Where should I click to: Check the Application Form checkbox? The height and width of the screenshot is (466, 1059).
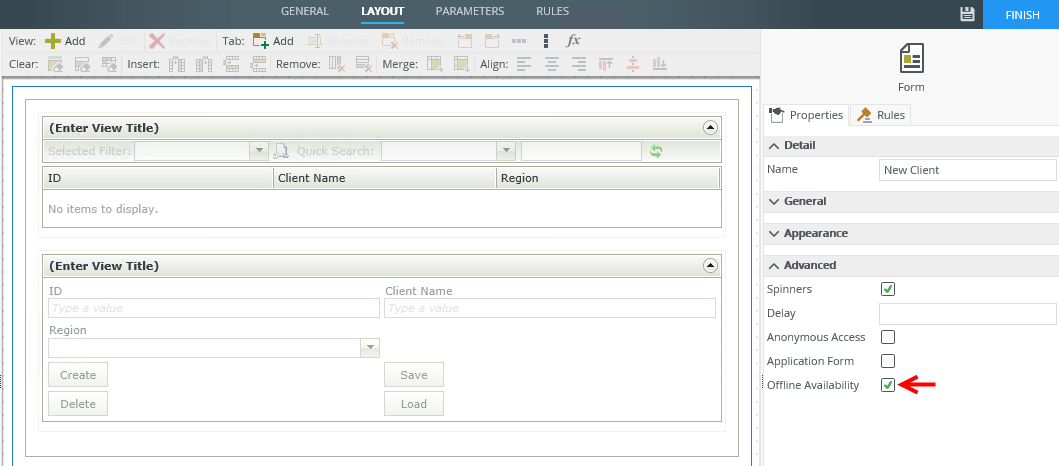coord(887,361)
